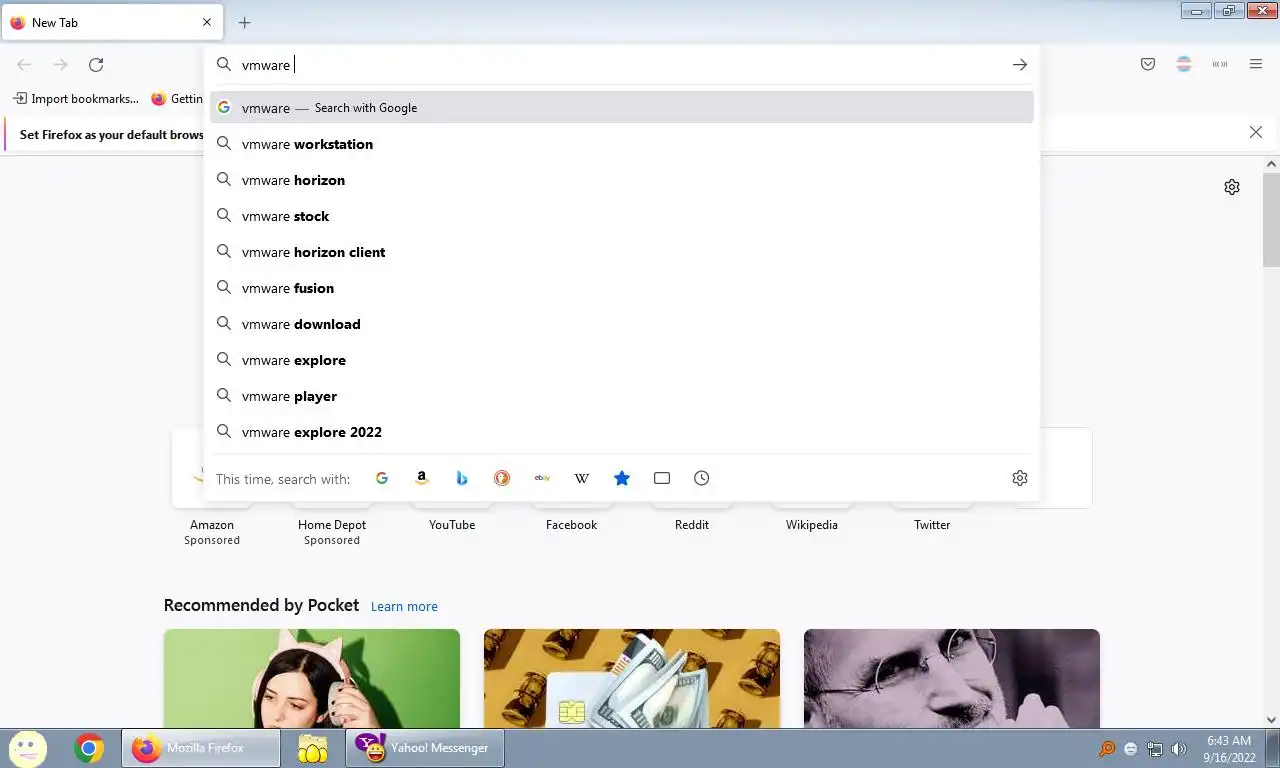1280x768 pixels.
Task: Click the extension icon beside the menu
Action: click(x=1220, y=64)
